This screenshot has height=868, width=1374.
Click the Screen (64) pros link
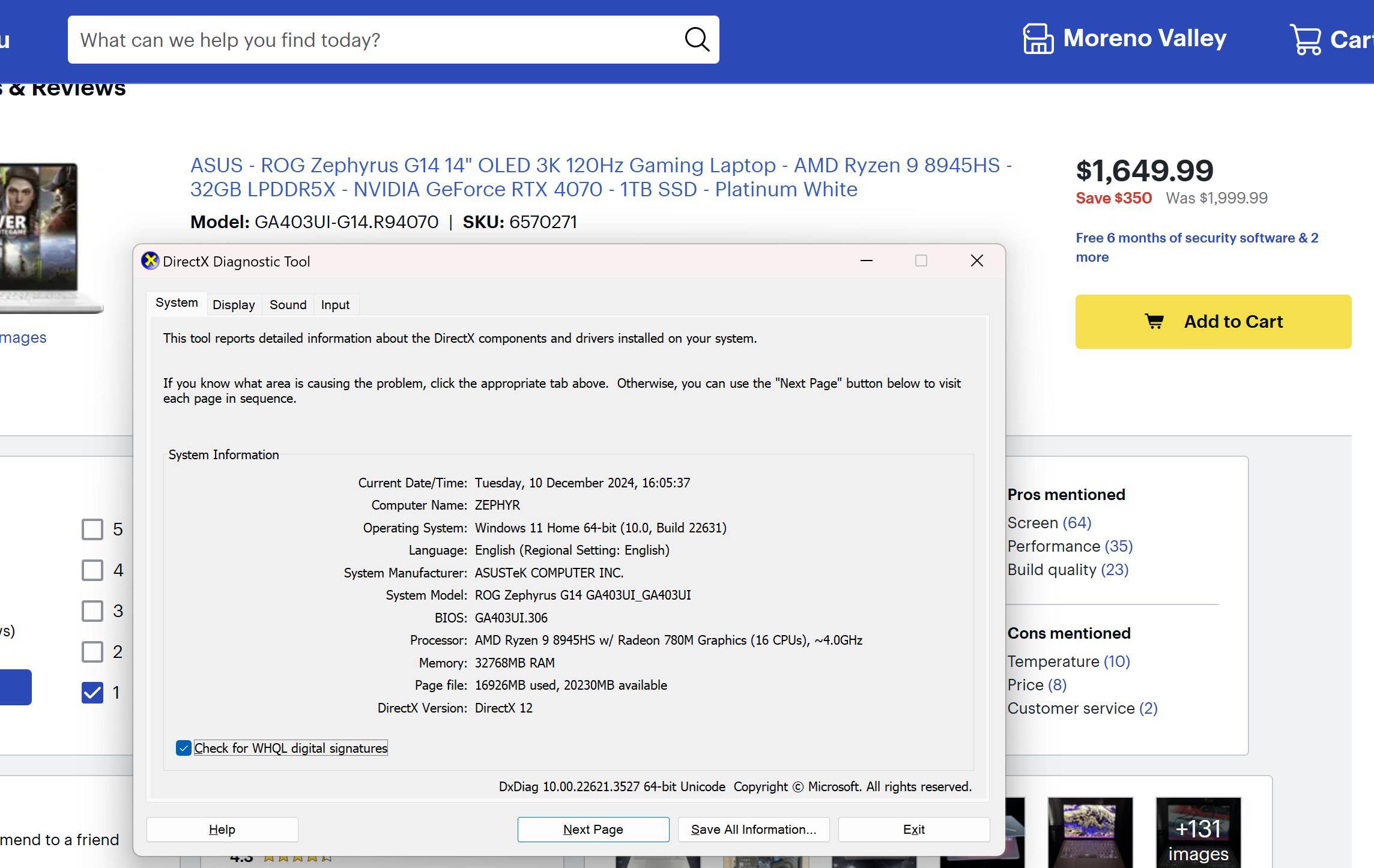click(1049, 523)
